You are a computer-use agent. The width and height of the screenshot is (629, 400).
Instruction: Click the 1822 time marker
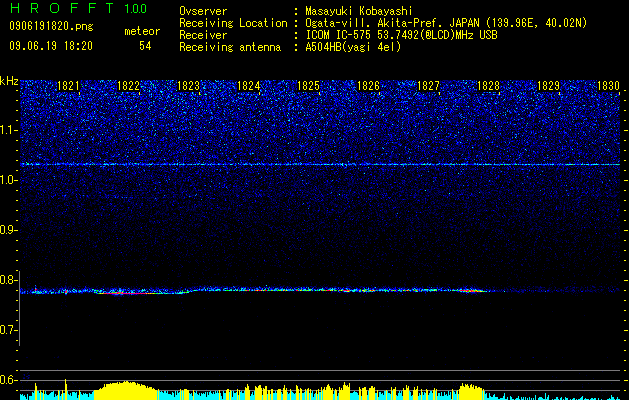click(128, 86)
